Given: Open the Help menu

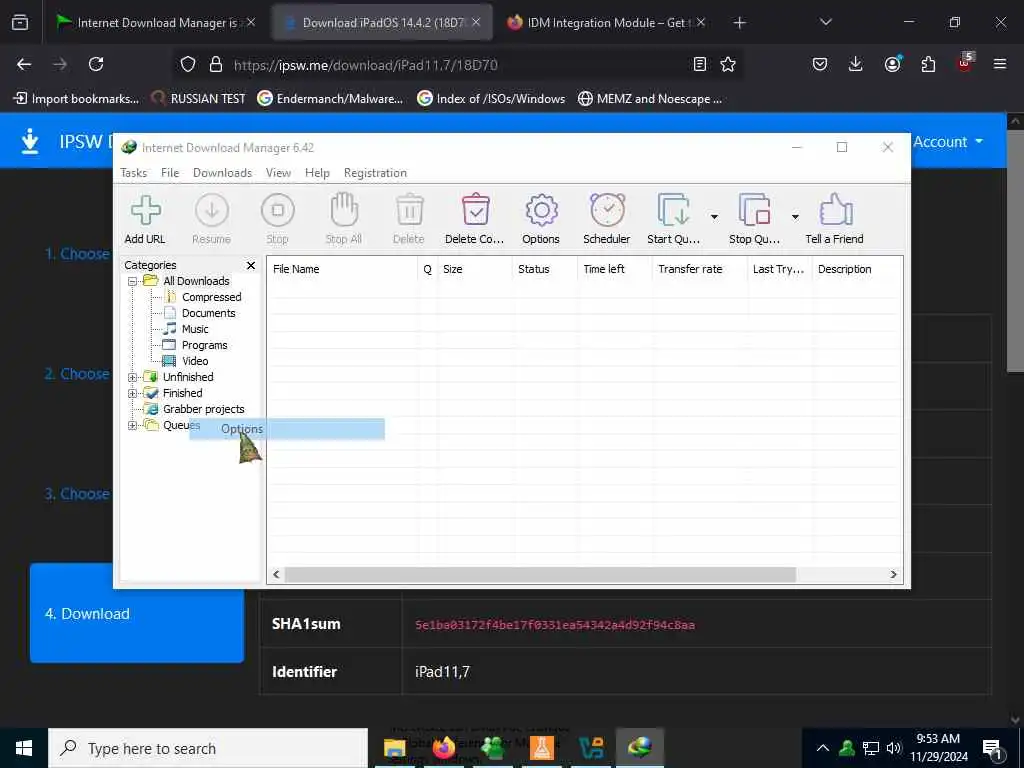Looking at the screenshot, I should click(317, 173).
